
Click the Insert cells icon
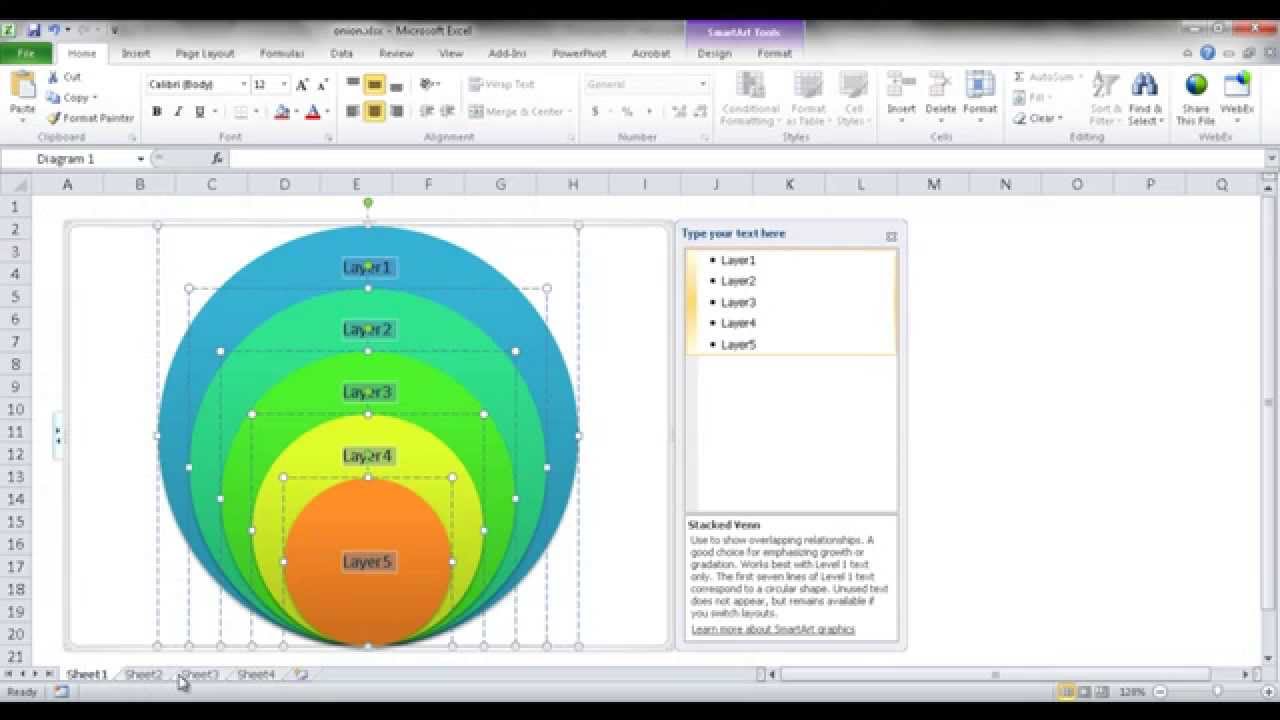[901, 86]
